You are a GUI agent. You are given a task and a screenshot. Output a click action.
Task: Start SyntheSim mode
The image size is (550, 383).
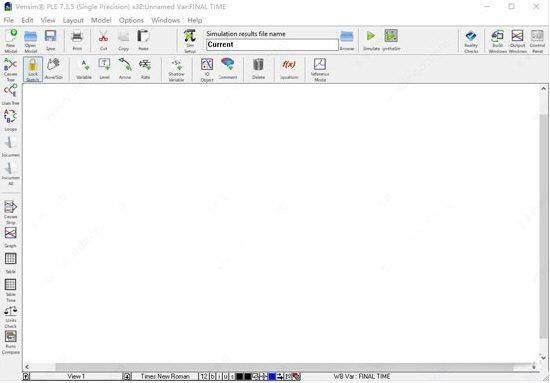[391, 40]
